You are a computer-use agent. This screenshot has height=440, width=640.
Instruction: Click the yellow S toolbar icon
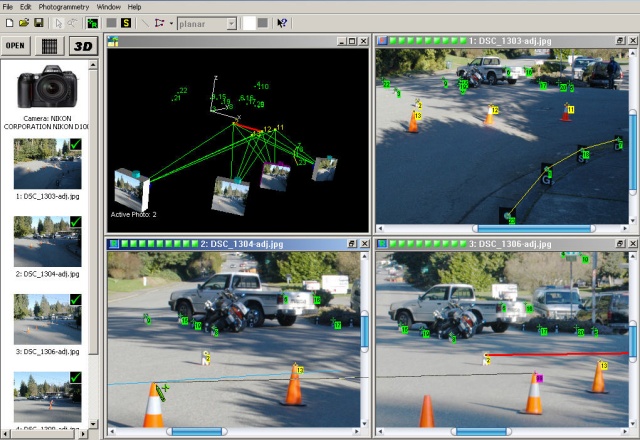pos(127,22)
